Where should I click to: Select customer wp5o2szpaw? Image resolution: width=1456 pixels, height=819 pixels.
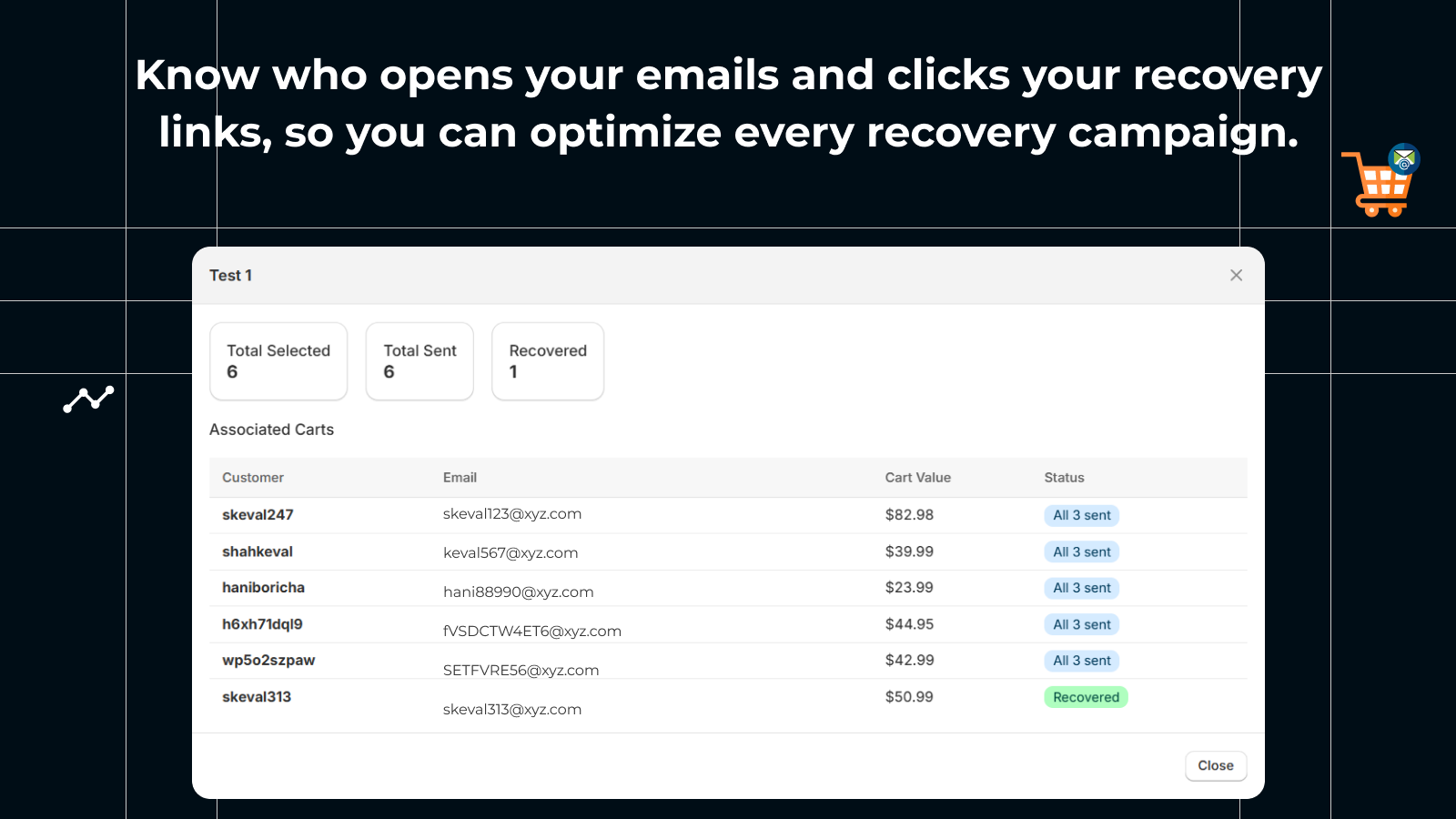[x=268, y=661]
